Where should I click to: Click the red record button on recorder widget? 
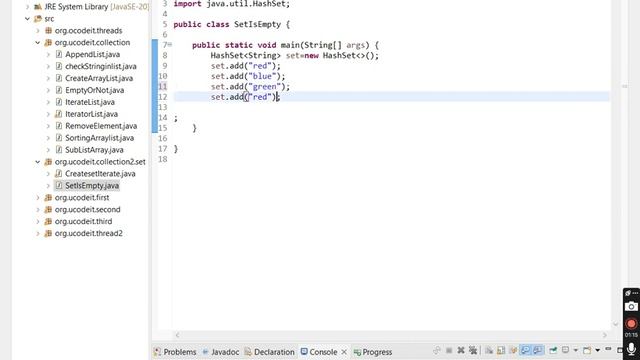tap(631, 324)
